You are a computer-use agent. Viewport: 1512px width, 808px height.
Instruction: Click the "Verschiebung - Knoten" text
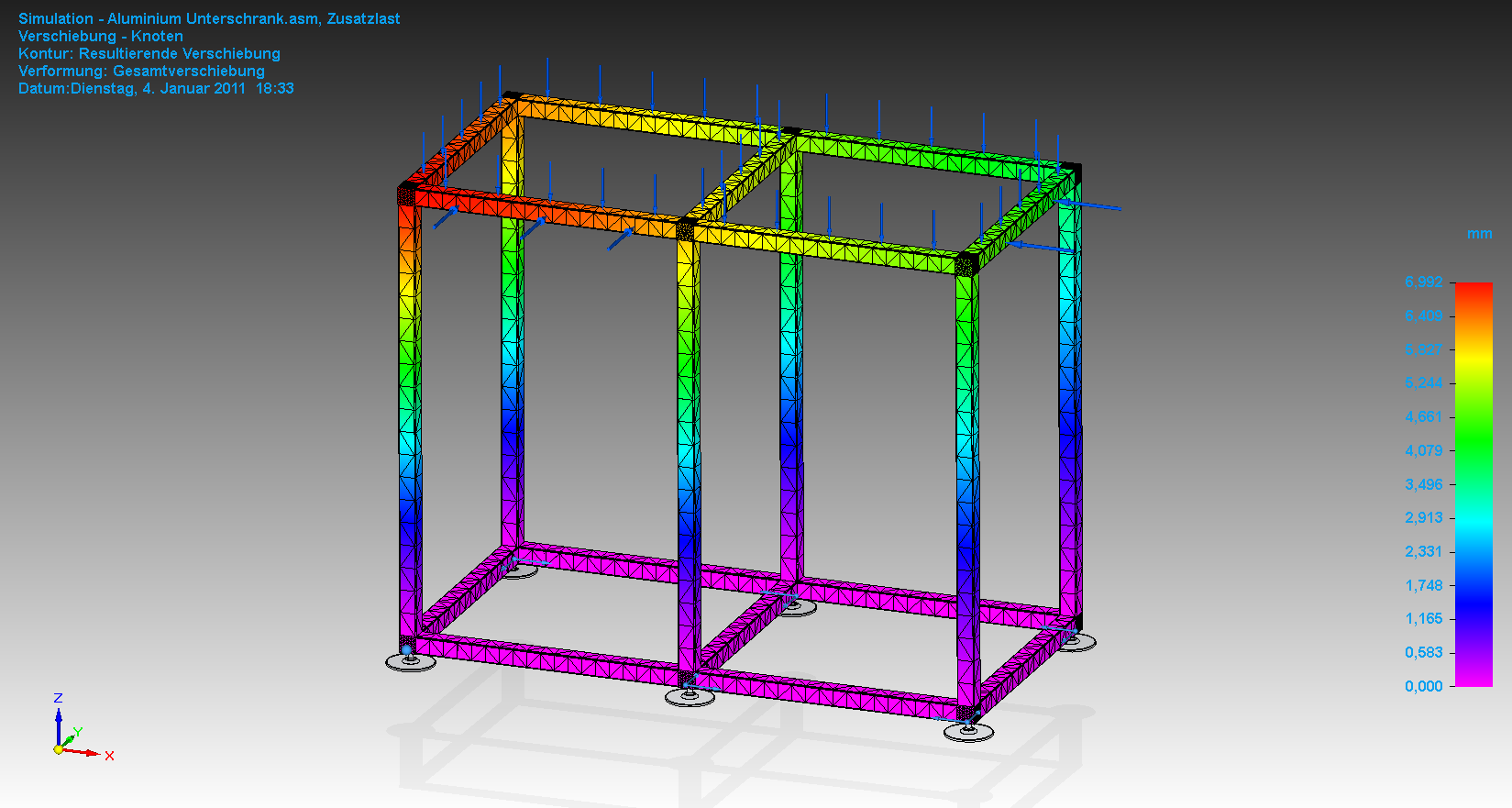(x=101, y=36)
